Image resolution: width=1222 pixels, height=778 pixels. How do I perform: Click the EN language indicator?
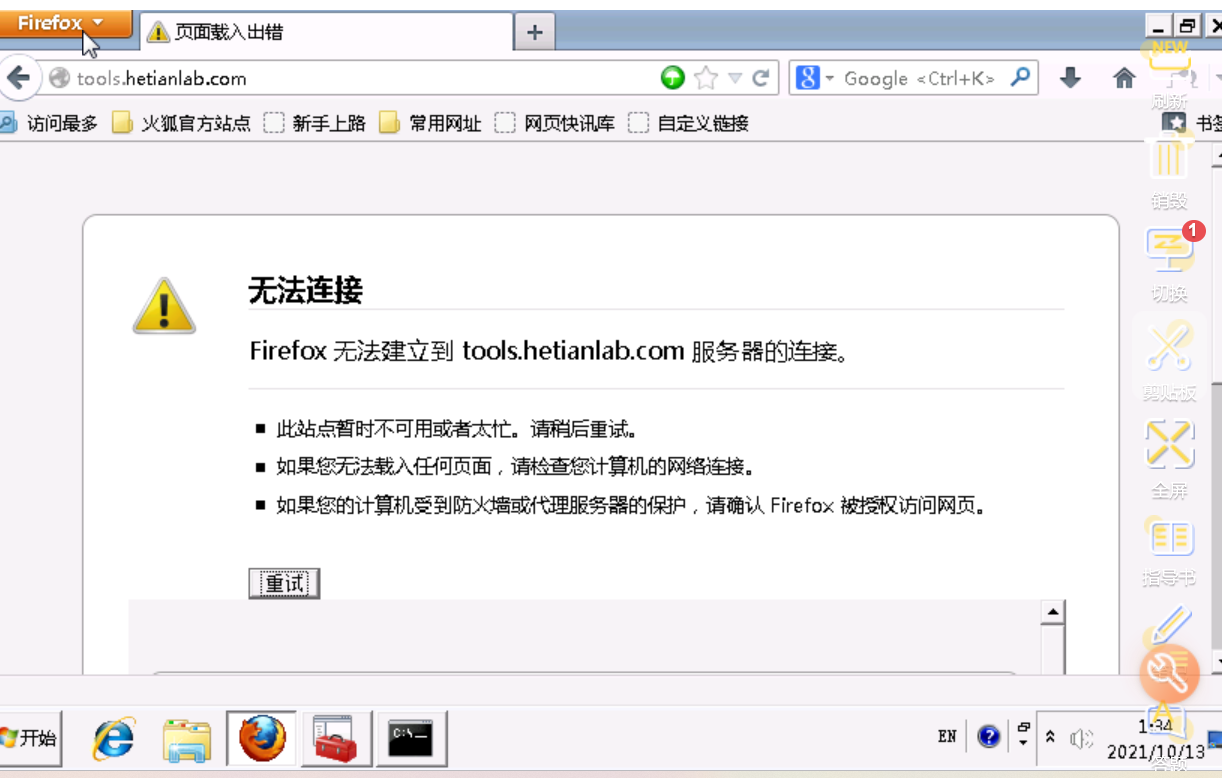pyautogui.click(x=948, y=737)
